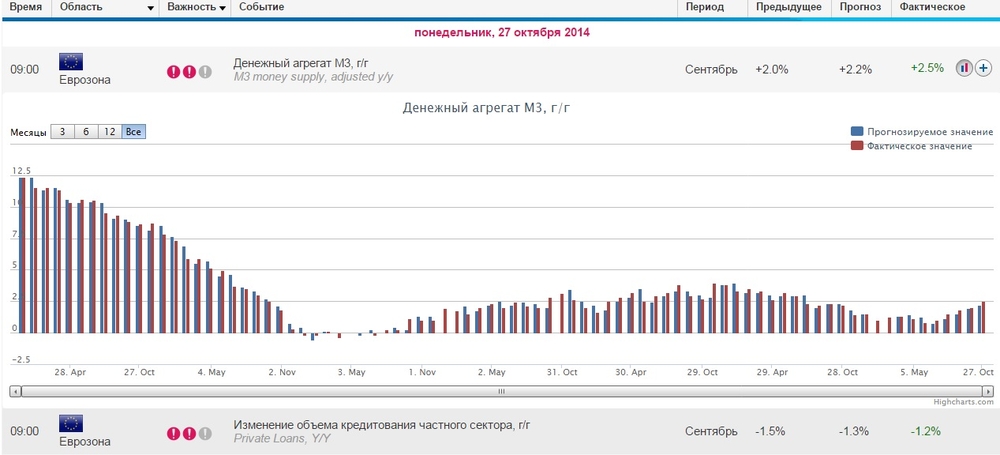Click Eurozone flag in the M3 money supply row
Viewport: 1000px width, 455px height.
(x=71, y=62)
